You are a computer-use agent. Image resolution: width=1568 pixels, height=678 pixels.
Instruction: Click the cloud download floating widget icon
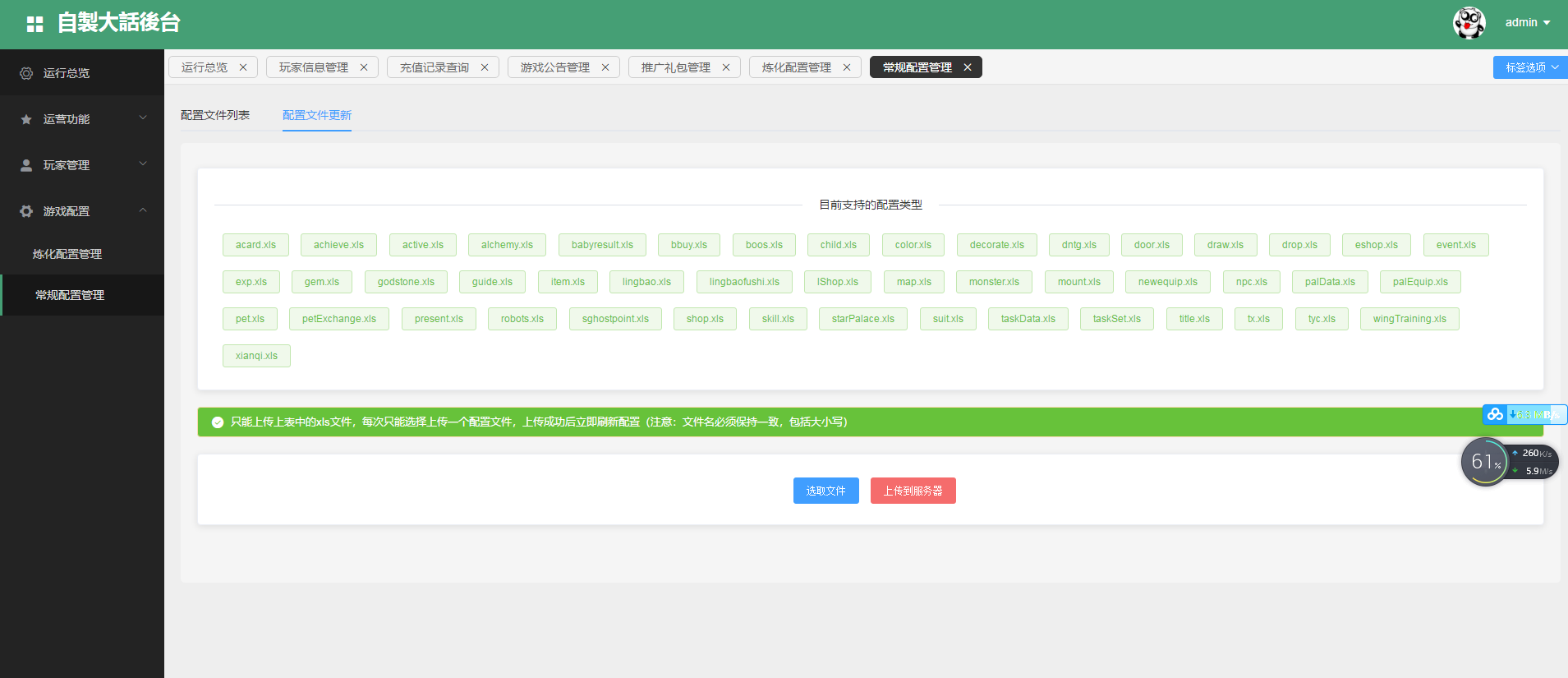(1495, 414)
